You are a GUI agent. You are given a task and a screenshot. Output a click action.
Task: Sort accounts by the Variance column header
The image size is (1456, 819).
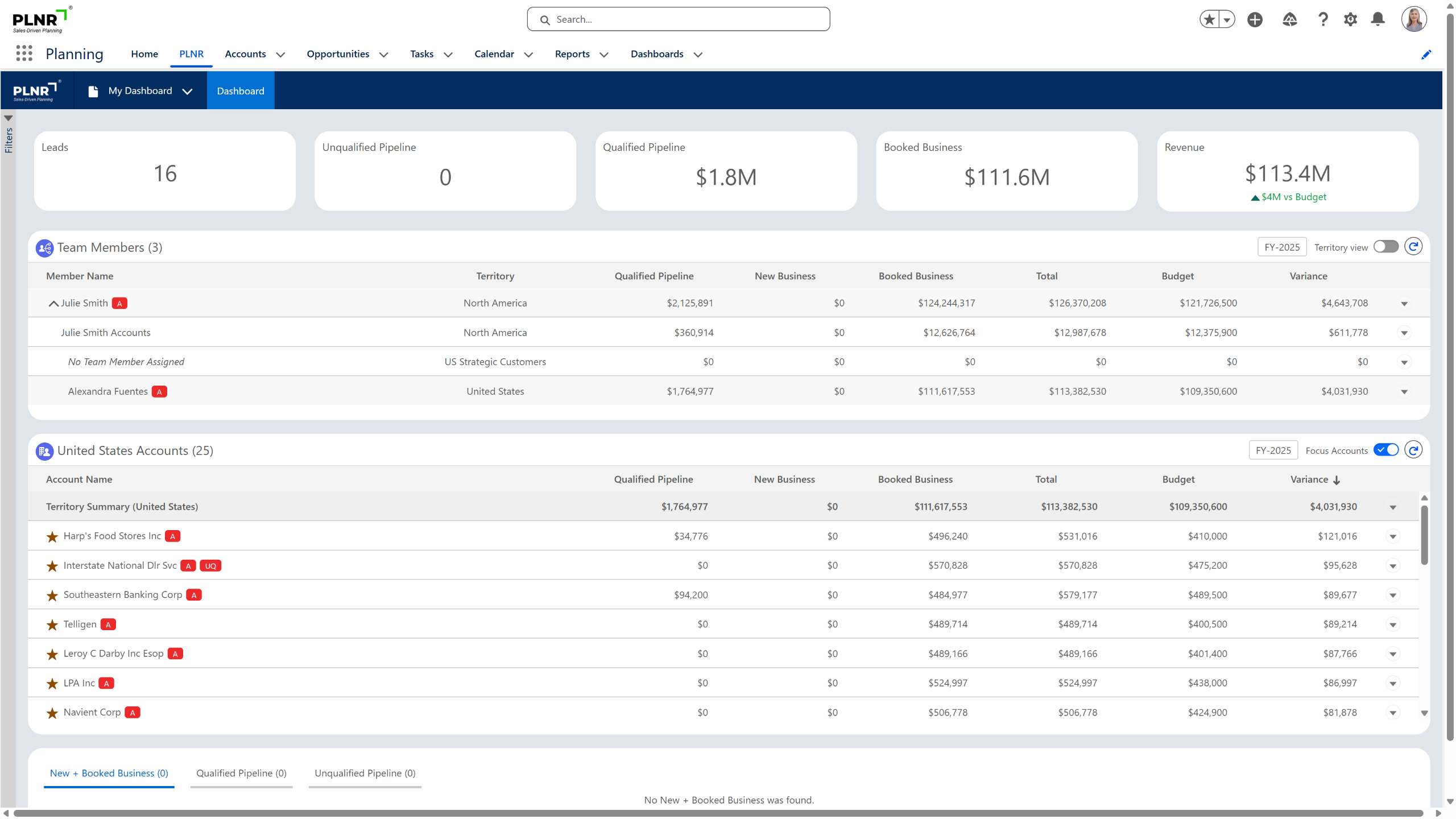tap(1309, 479)
